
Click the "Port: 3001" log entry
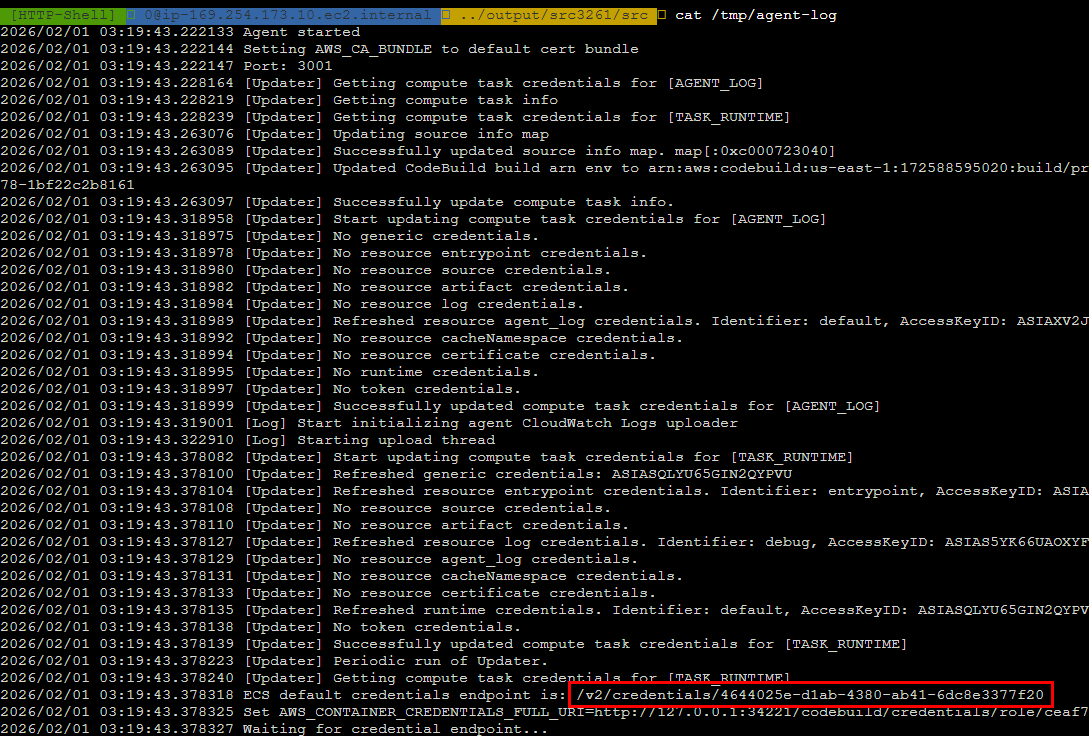click(x=288, y=66)
